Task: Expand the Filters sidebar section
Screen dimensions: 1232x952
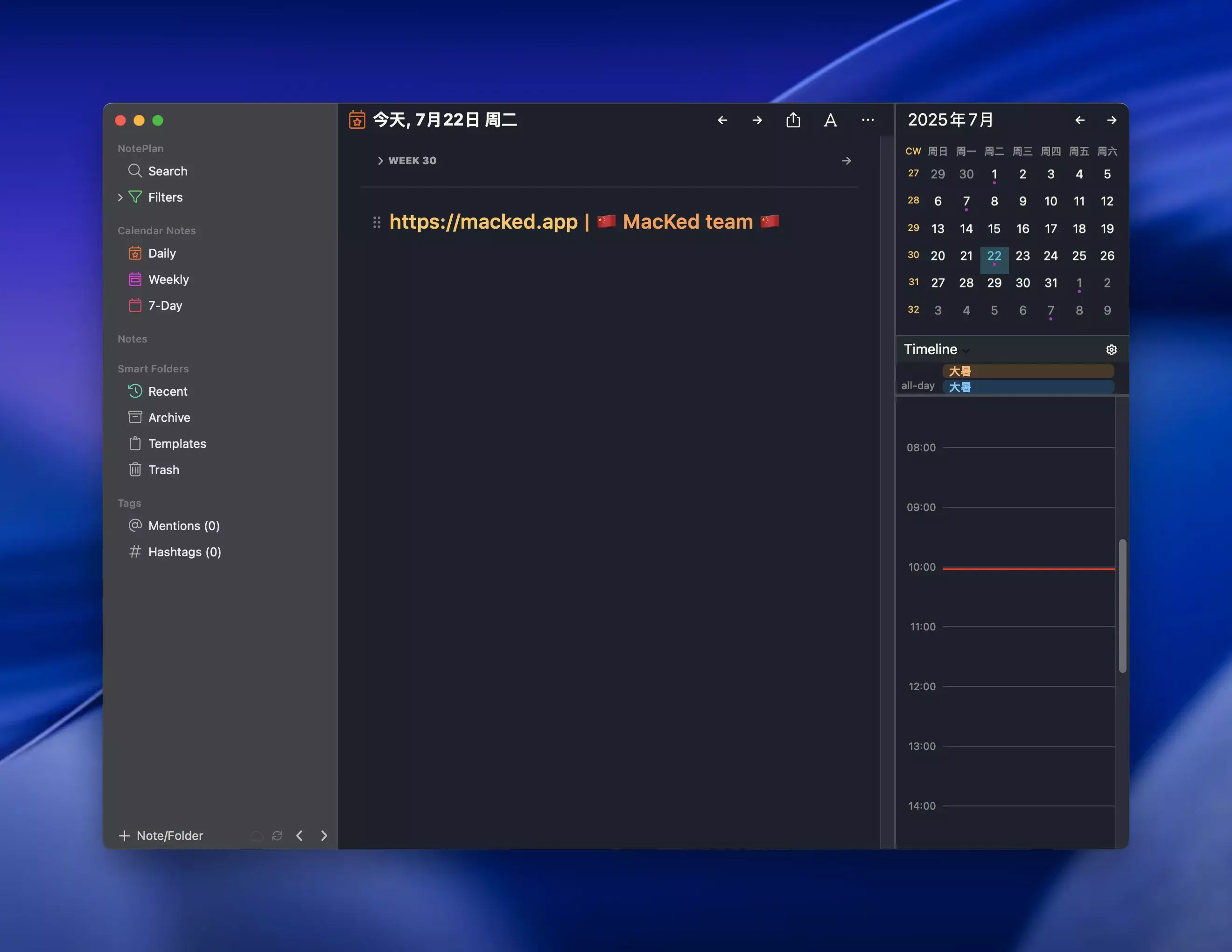Action: point(120,197)
